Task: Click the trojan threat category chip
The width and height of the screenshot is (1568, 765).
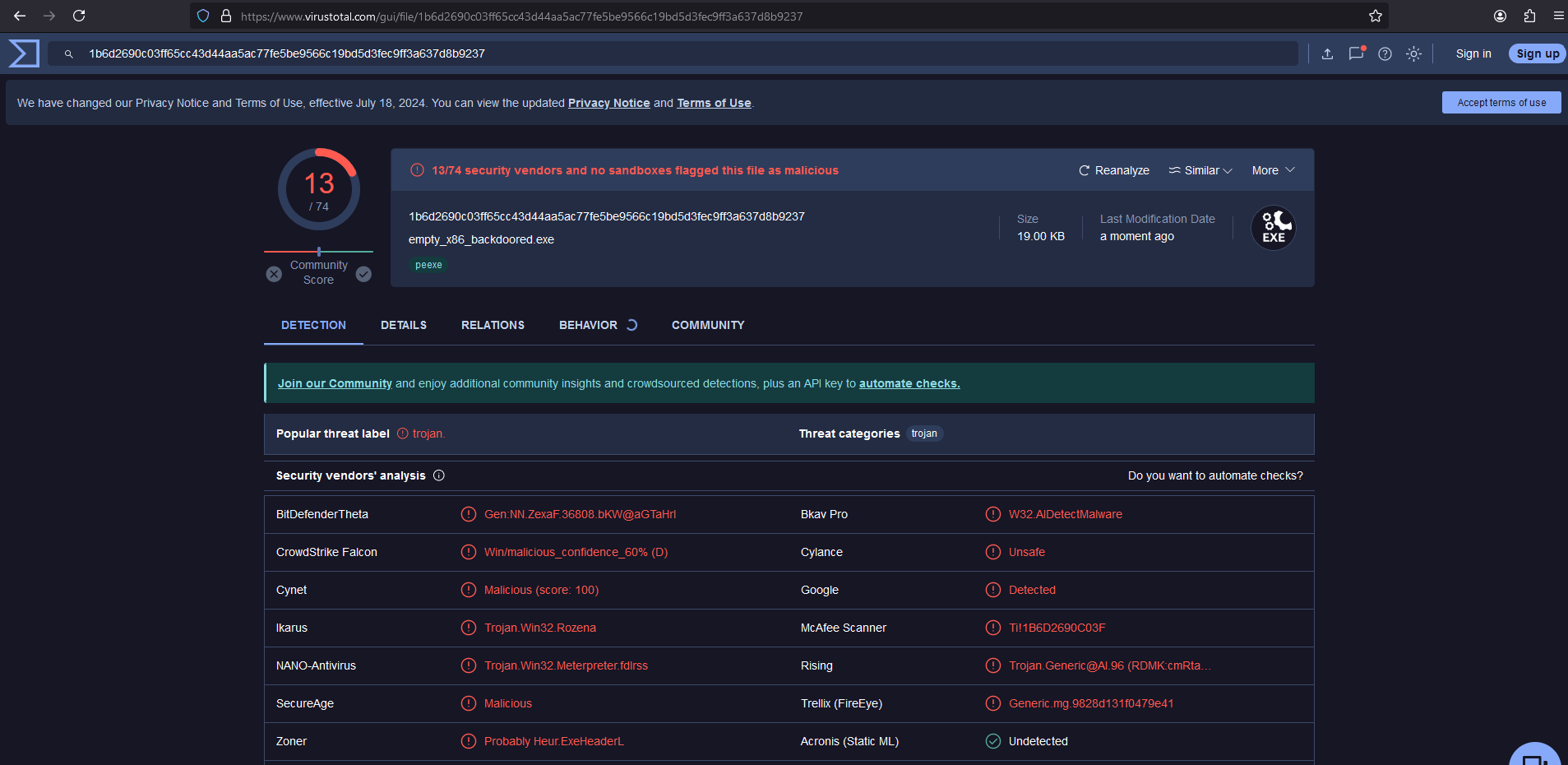Action: tap(924, 433)
